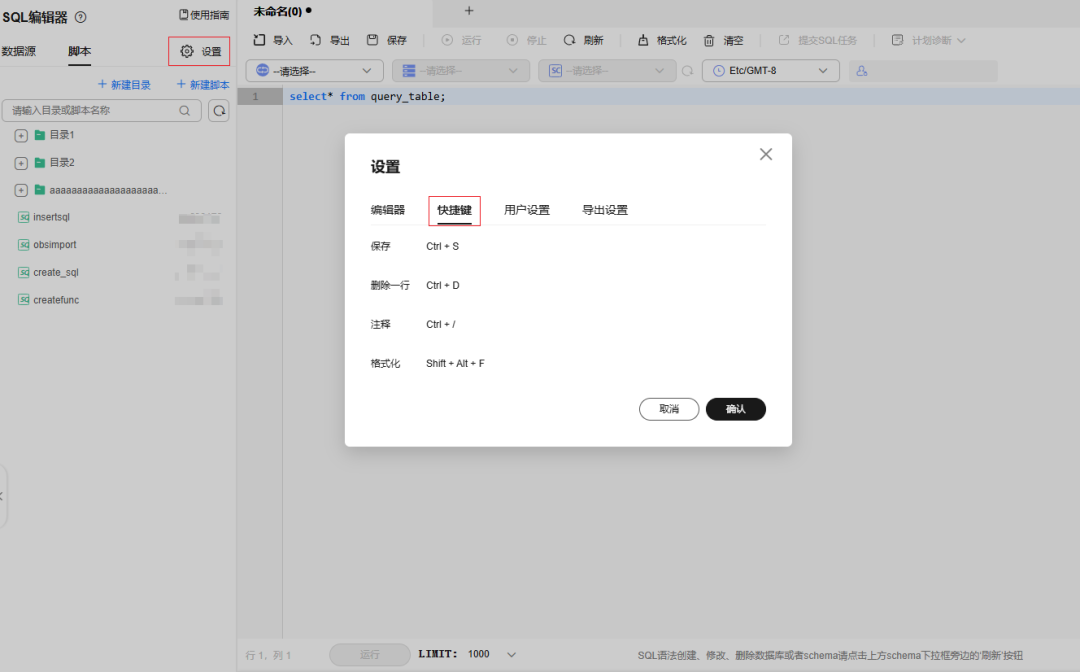Click the directory or script search field
Viewport: 1080px width, 672px height.
click(92, 111)
